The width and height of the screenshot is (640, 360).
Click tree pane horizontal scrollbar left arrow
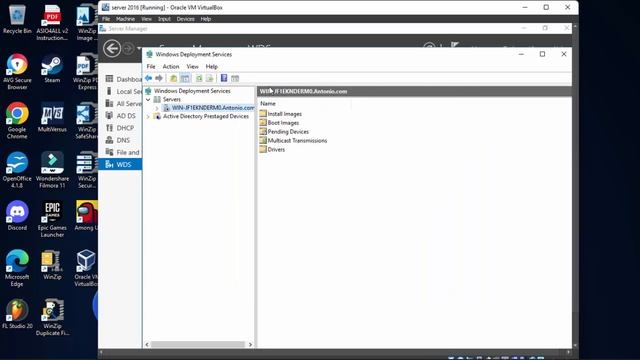[147, 344]
